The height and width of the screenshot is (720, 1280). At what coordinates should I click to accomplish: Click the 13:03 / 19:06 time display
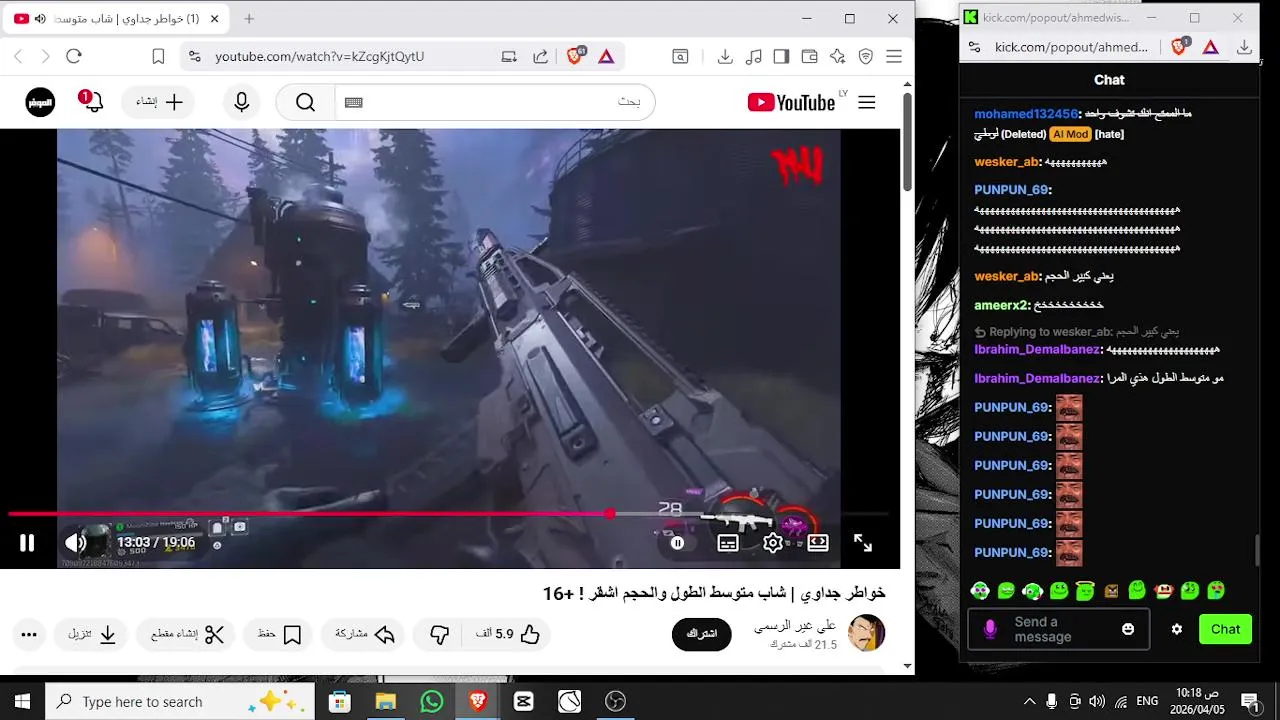click(x=156, y=543)
